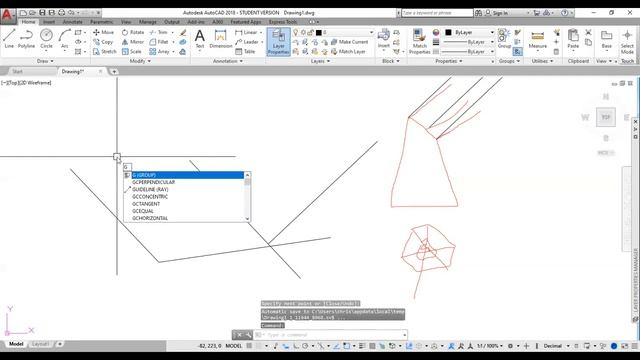This screenshot has width=640, height=360.
Task: Click Plot in quick access toolbar
Action: coord(61,13)
